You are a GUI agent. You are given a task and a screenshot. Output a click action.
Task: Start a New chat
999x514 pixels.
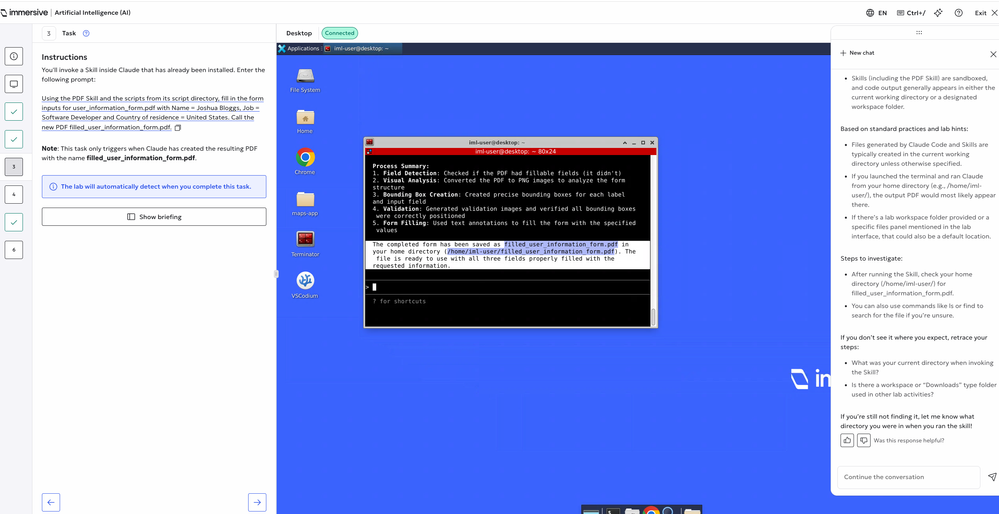coord(857,53)
